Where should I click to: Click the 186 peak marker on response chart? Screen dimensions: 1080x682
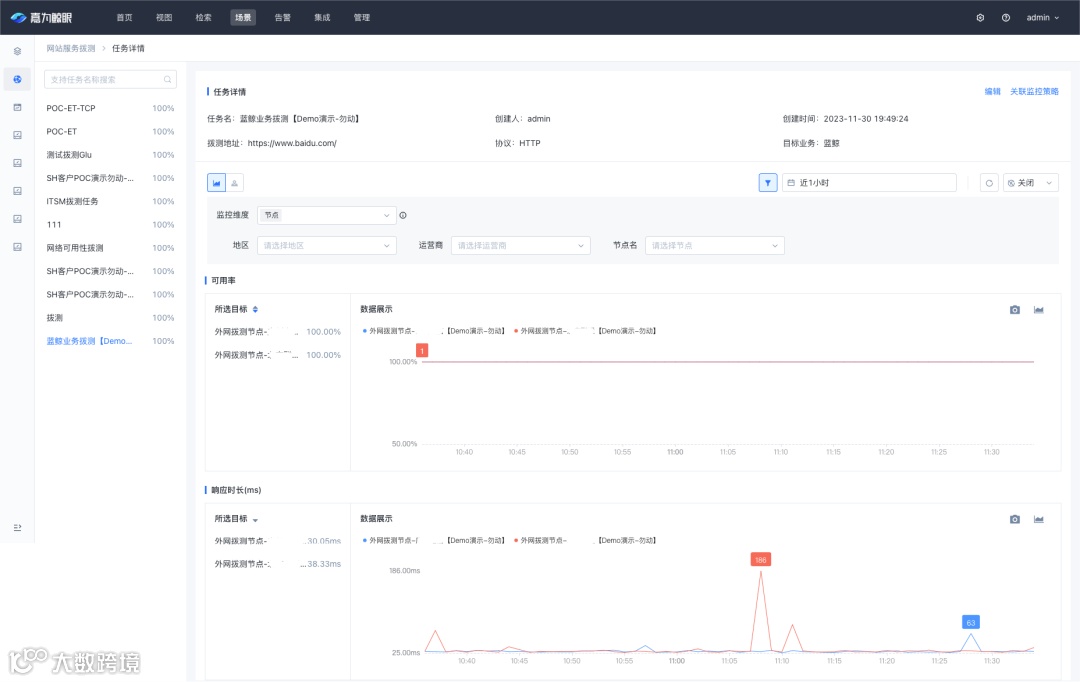(760, 560)
